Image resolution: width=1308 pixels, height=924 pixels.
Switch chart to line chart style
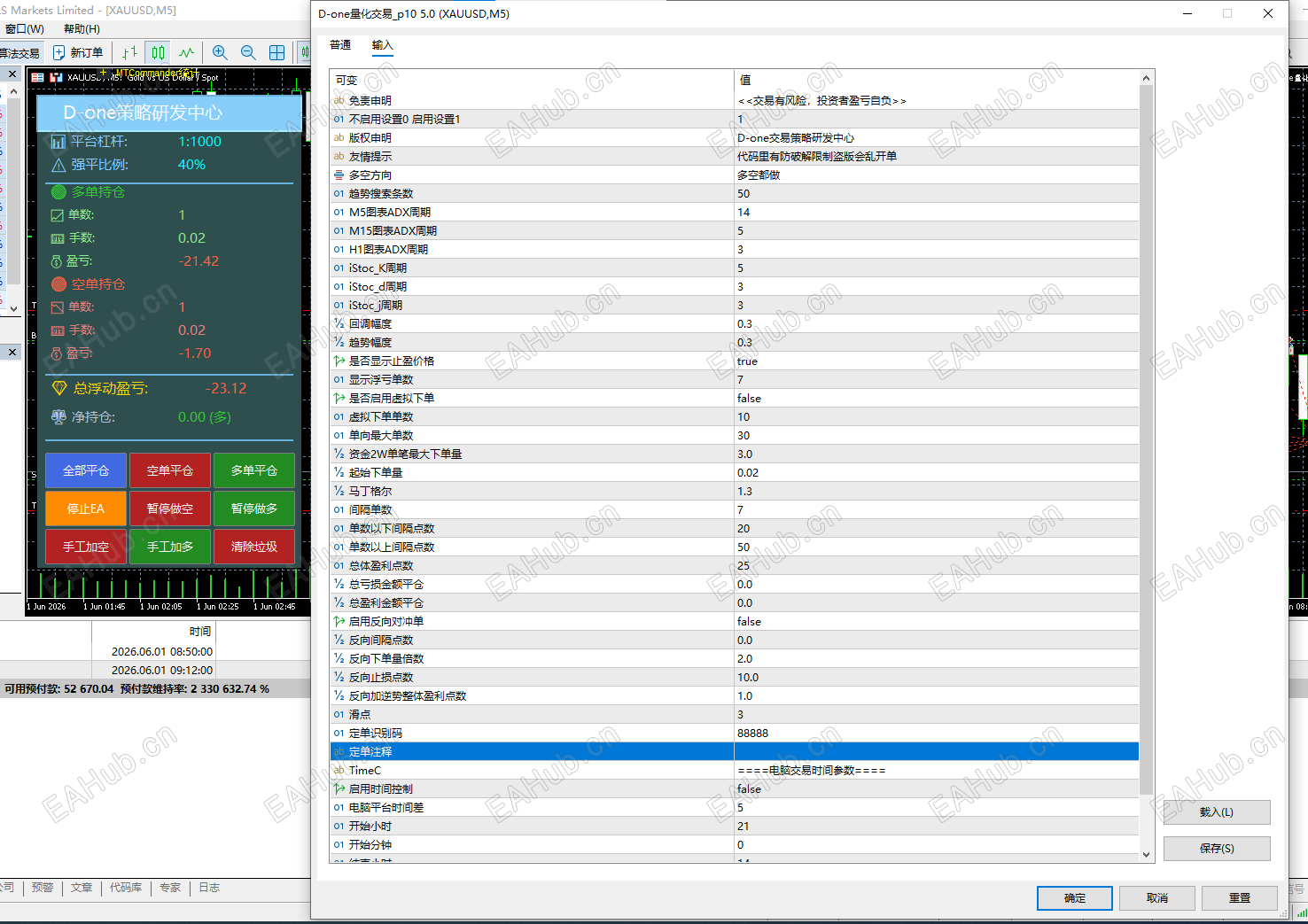coord(186,52)
